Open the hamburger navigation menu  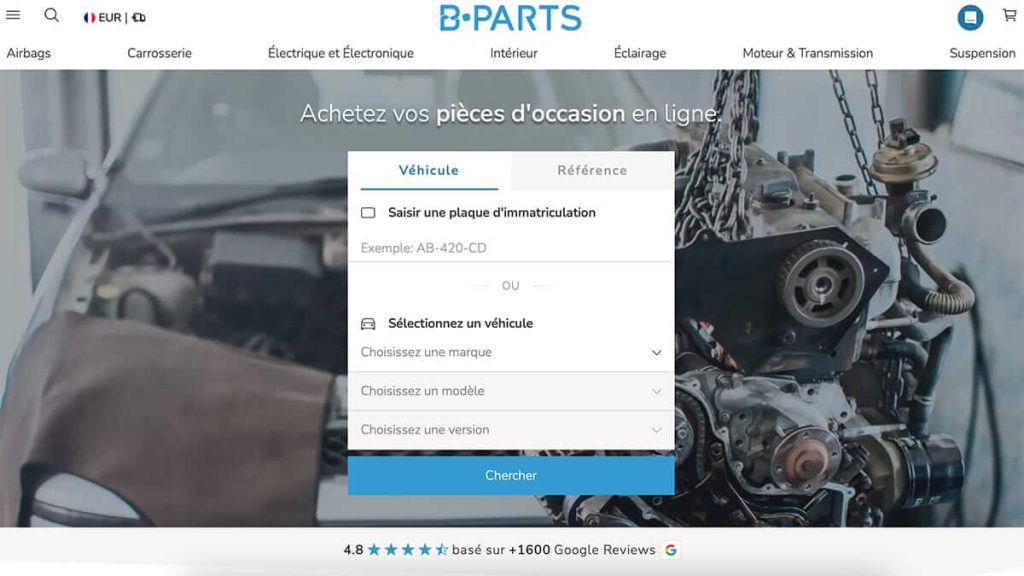[14, 15]
